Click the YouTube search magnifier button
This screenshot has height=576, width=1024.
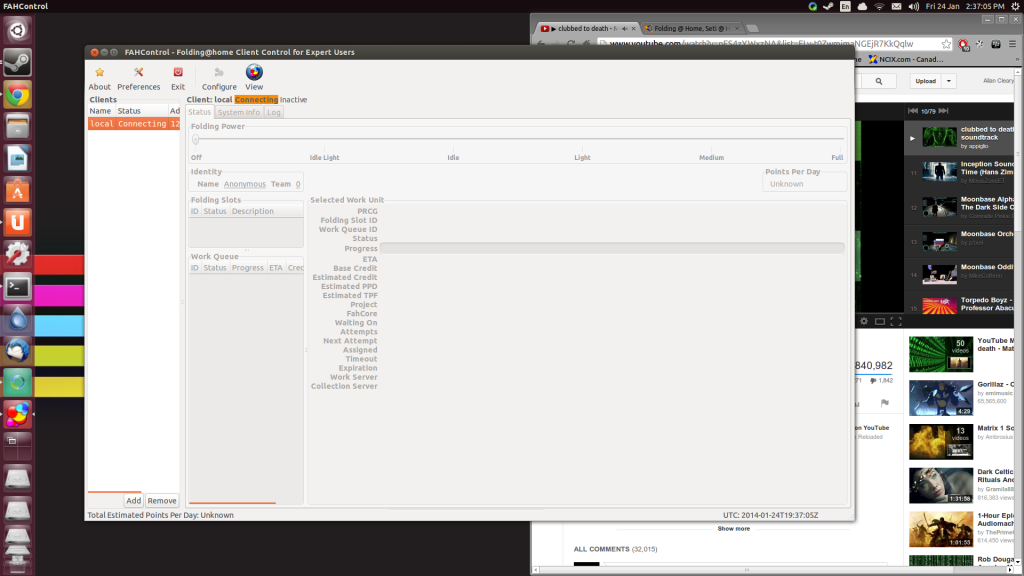pos(879,81)
